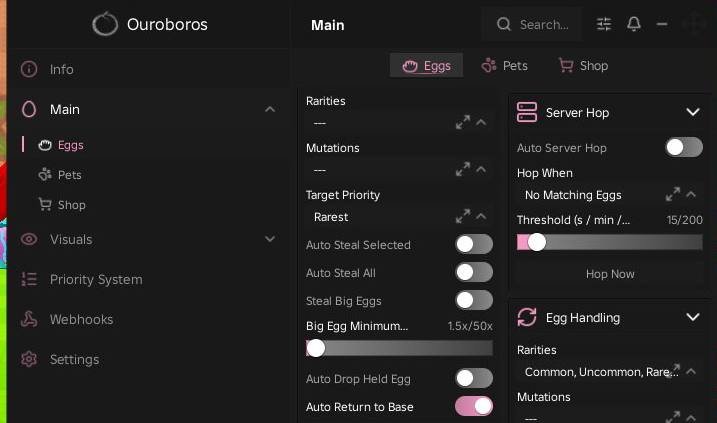Click the minimize dash icon in header
Screen dimensions: 717x423
click(662, 24)
